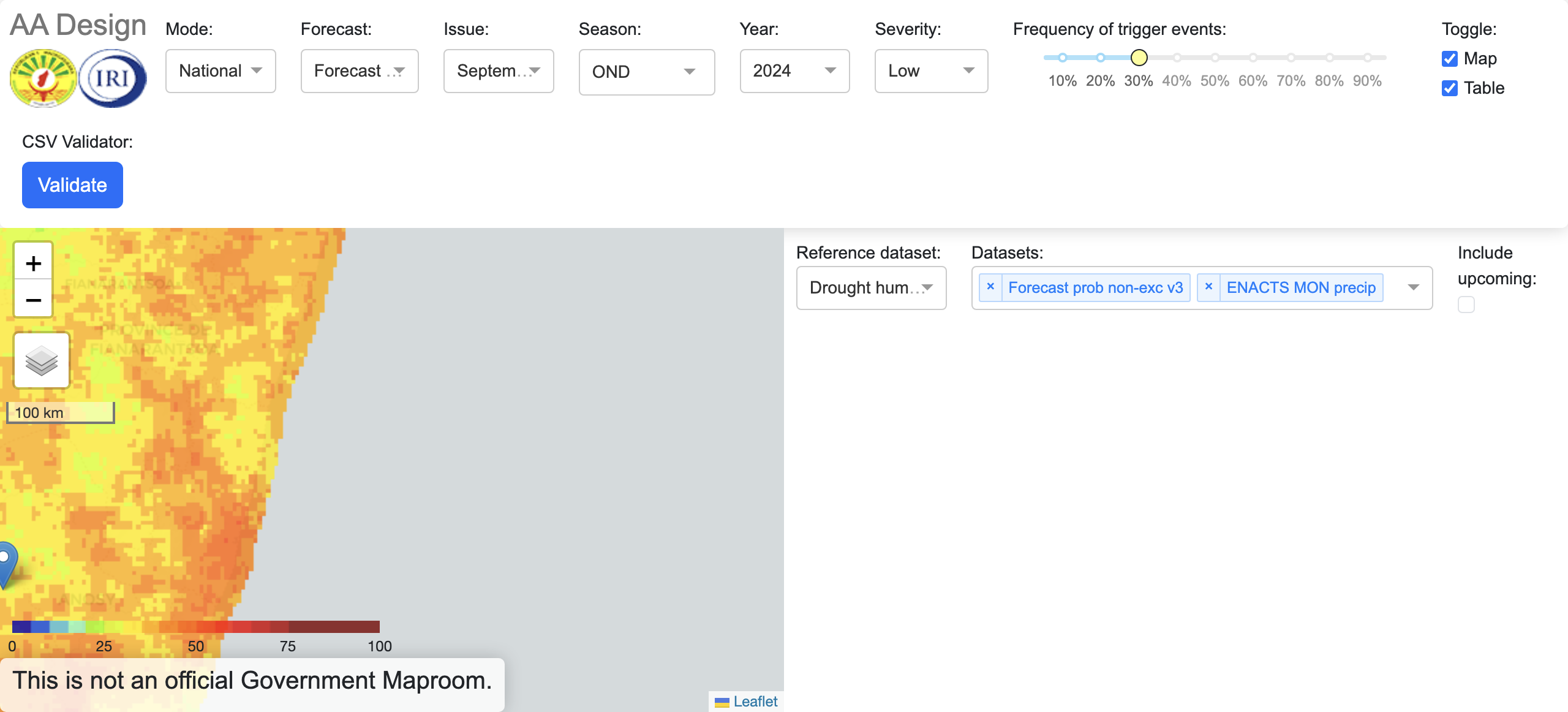The height and width of the screenshot is (712, 1568).
Task: Expand the Reference dataset dropdown
Action: pyautogui.click(x=870, y=287)
